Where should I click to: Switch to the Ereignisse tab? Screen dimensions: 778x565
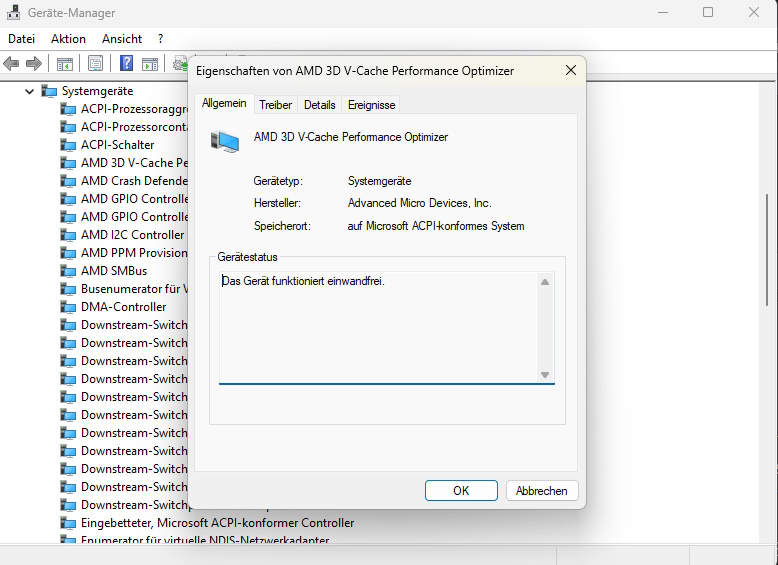pyautogui.click(x=372, y=105)
